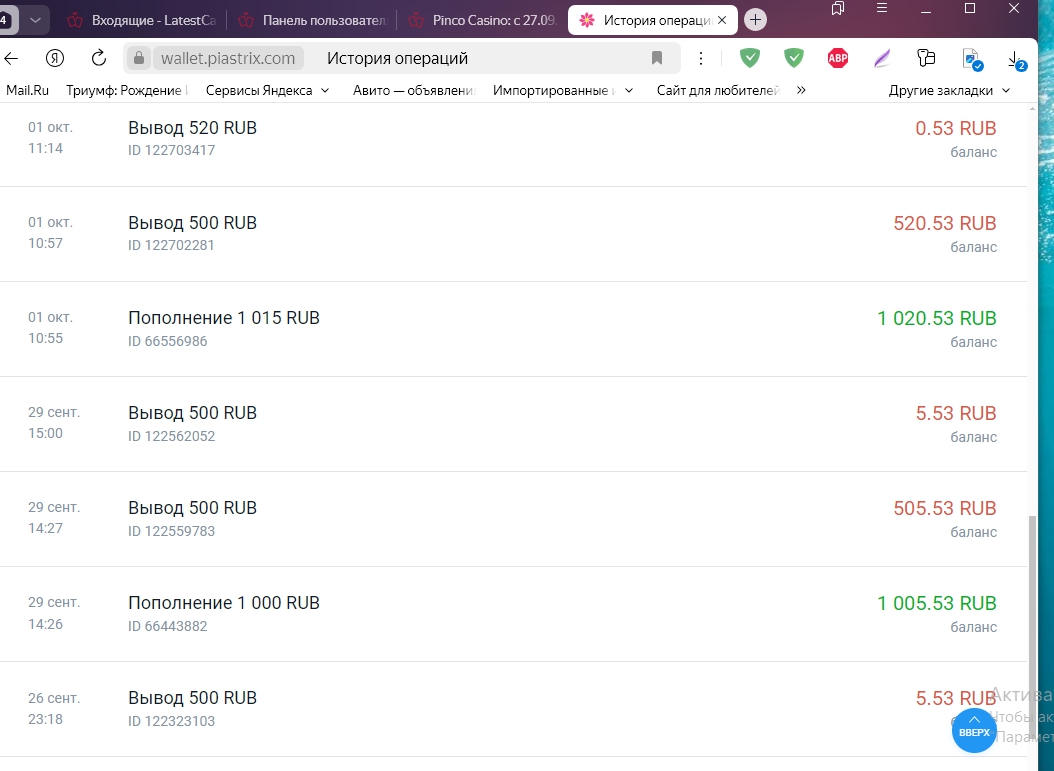Click ID 122323103

[x=171, y=721]
